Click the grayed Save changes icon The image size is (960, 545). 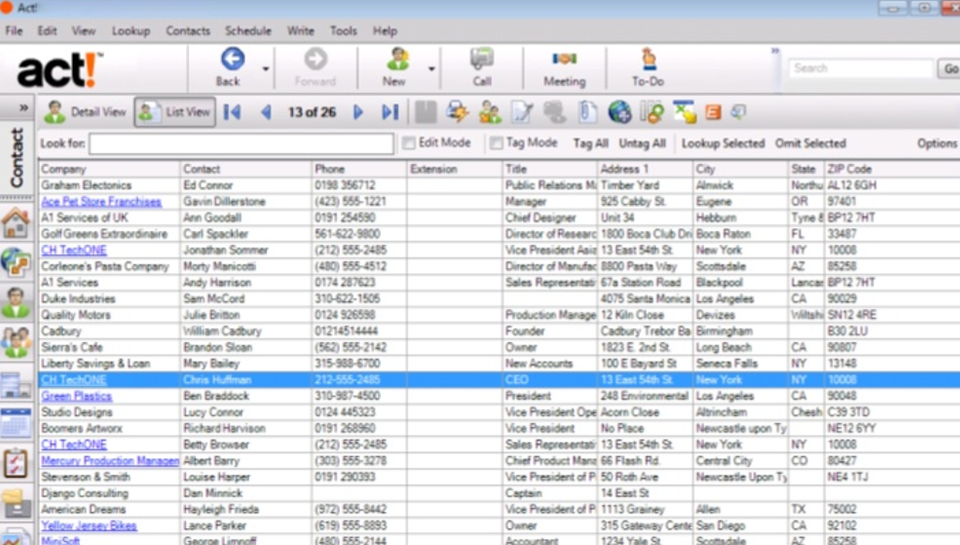tap(426, 112)
